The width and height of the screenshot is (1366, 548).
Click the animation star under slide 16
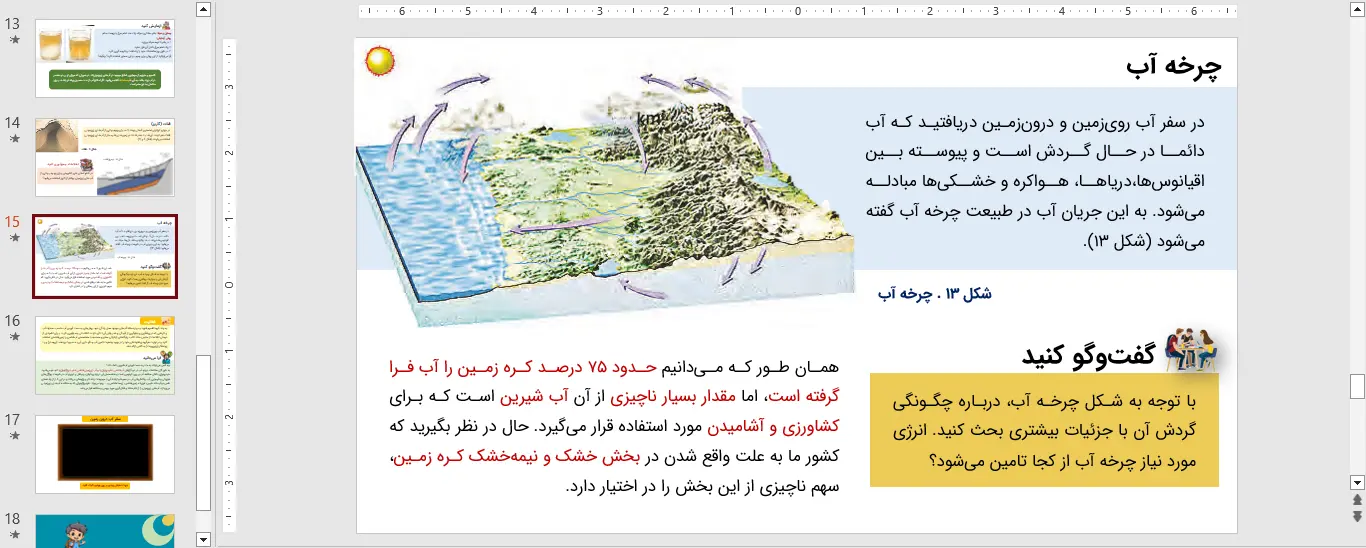click(x=14, y=337)
